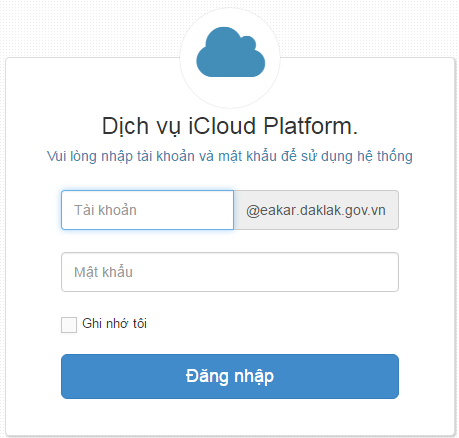Select the word 'iCloud' in the title
The width and height of the screenshot is (459, 438).
222,126
